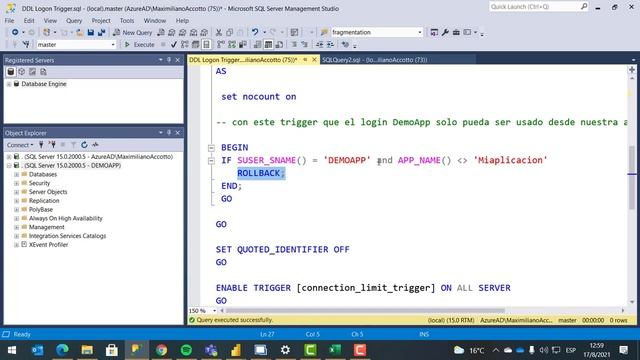Click the highlighted ROLLBACK statement
The image size is (640, 360).
point(261,173)
